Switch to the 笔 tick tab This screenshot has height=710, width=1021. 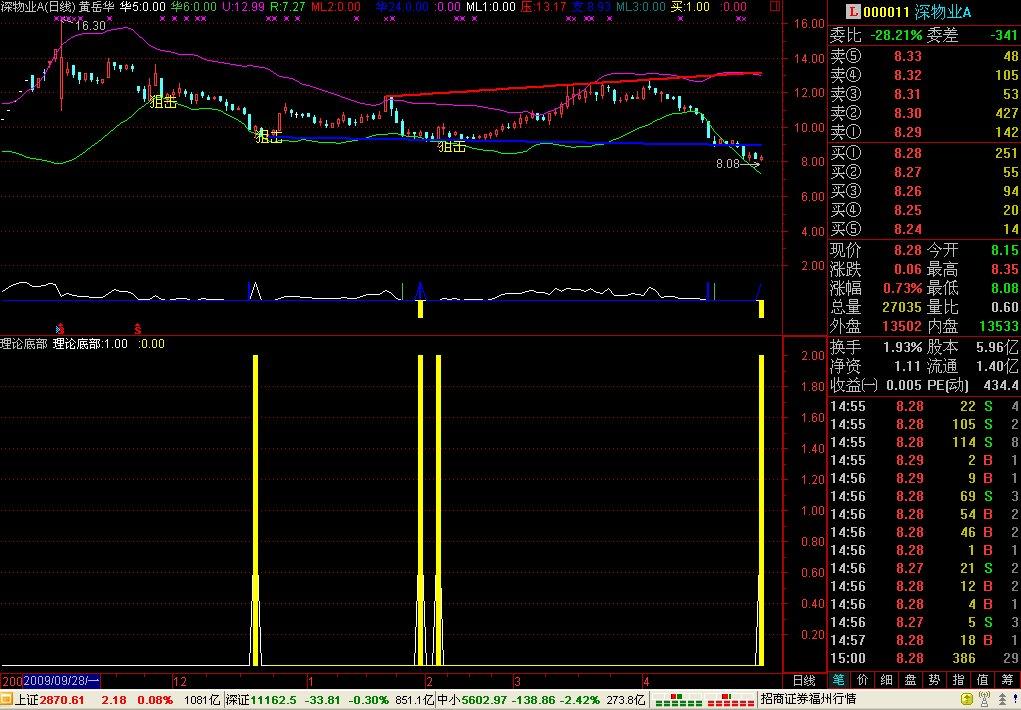[839, 680]
